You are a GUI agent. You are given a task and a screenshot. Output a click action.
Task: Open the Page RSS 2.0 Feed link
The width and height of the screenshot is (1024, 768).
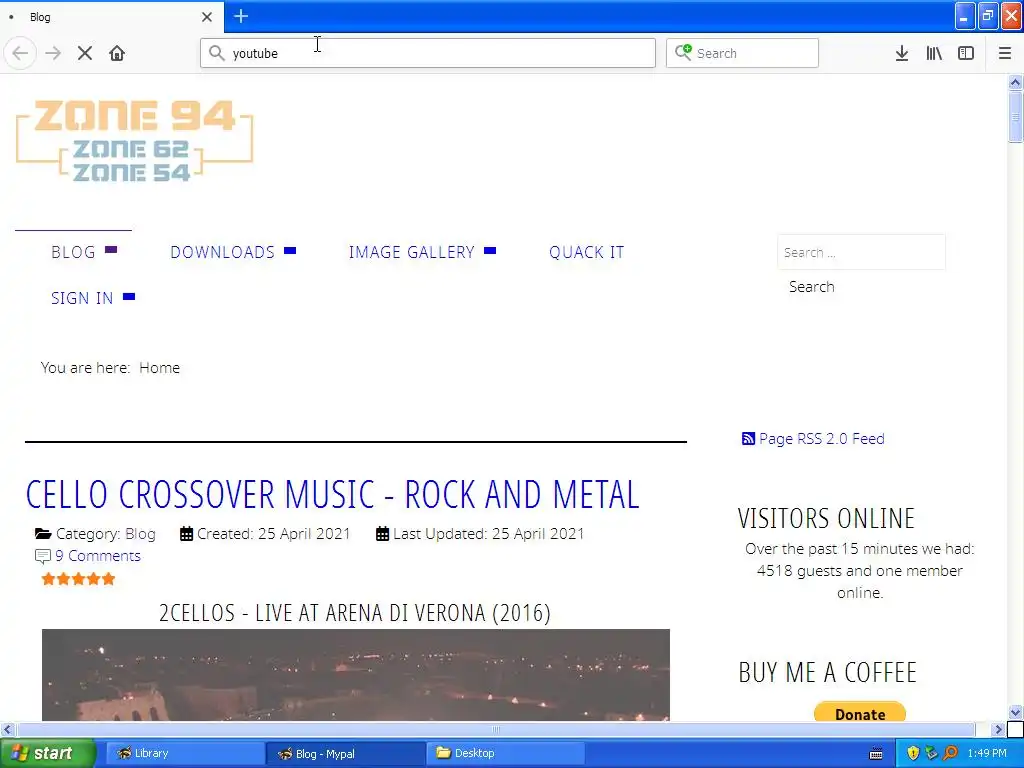(822, 439)
